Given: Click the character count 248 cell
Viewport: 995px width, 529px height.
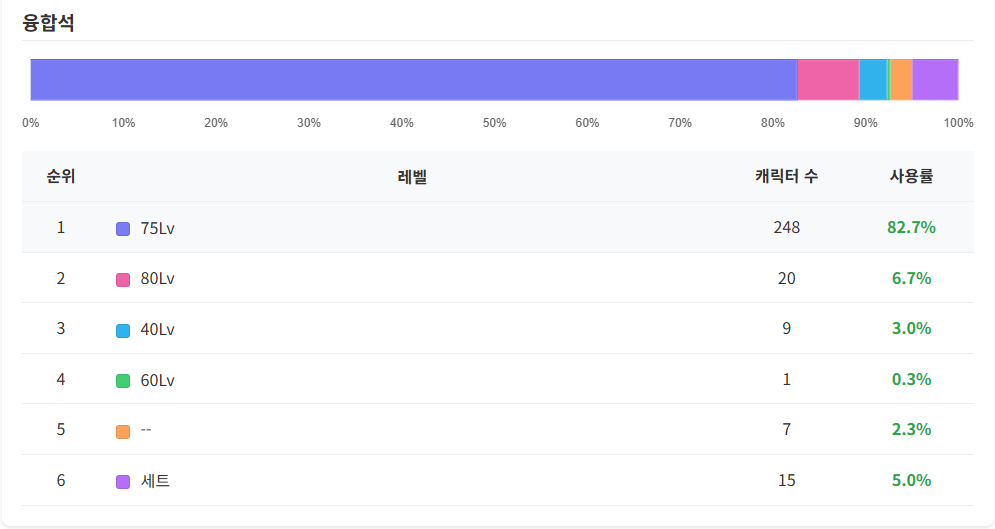Looking at the screenshot, I should tap(786, 227).
